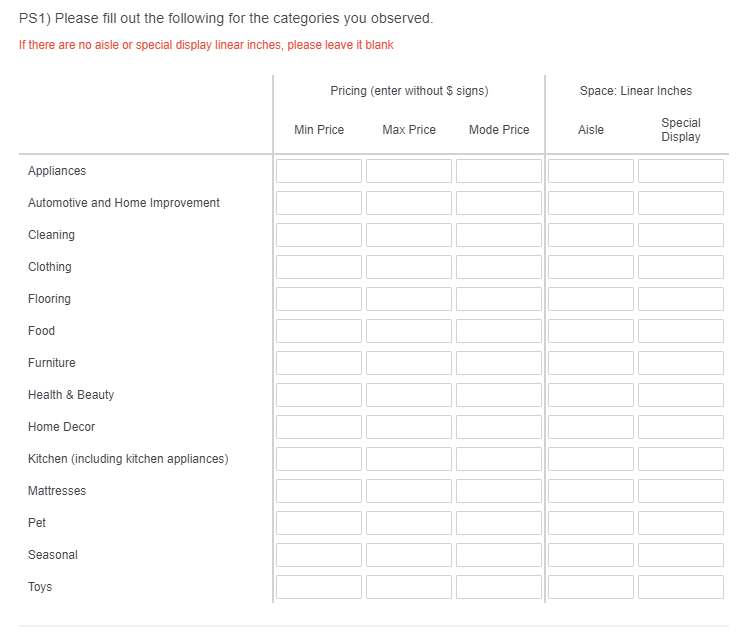The image size is (747, 641).
Task: Select the Furniture Min Price field
Action: [x=318, y=363]
